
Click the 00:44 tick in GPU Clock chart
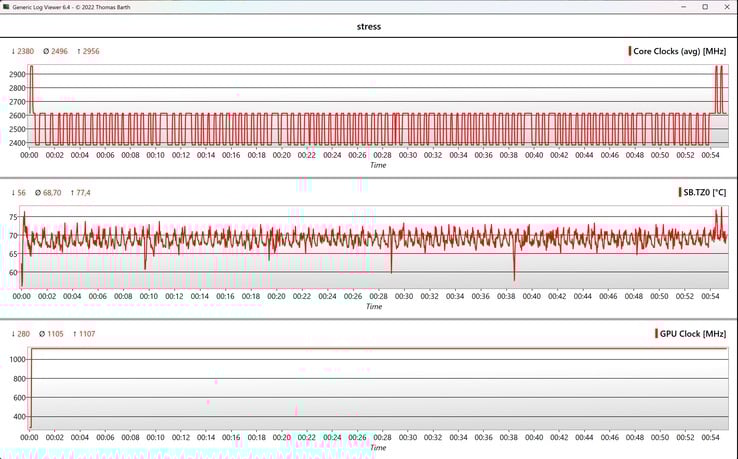point(584,437)
